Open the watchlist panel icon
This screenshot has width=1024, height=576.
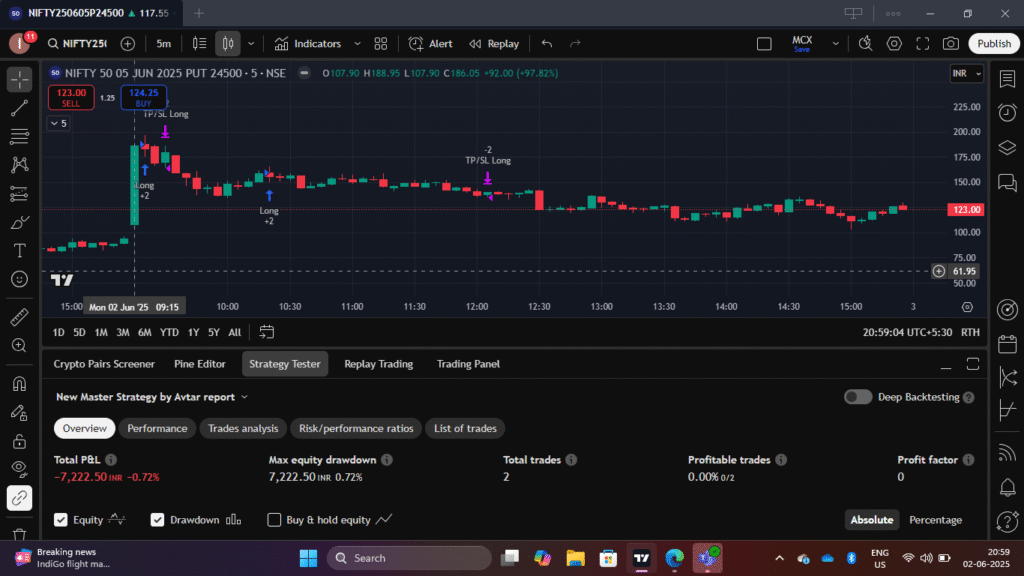pyautogui.click(x=1007, y=79)
